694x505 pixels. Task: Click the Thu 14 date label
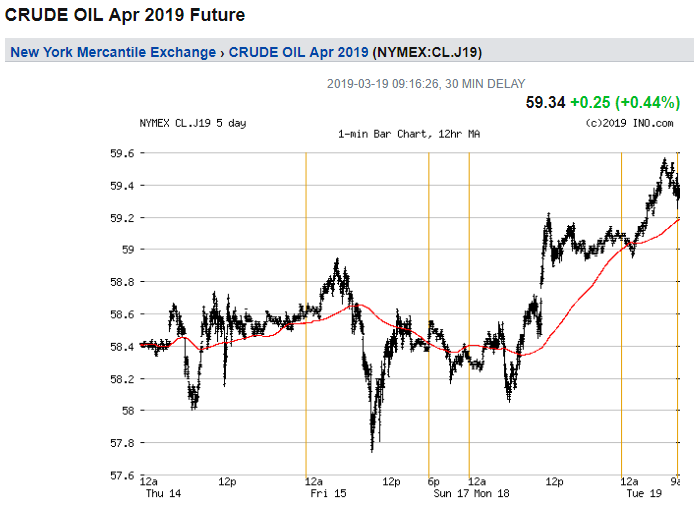(x=157, y=494)
